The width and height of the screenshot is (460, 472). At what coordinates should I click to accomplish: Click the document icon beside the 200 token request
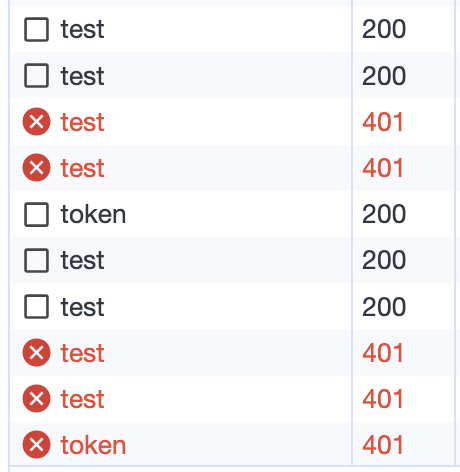37,214
